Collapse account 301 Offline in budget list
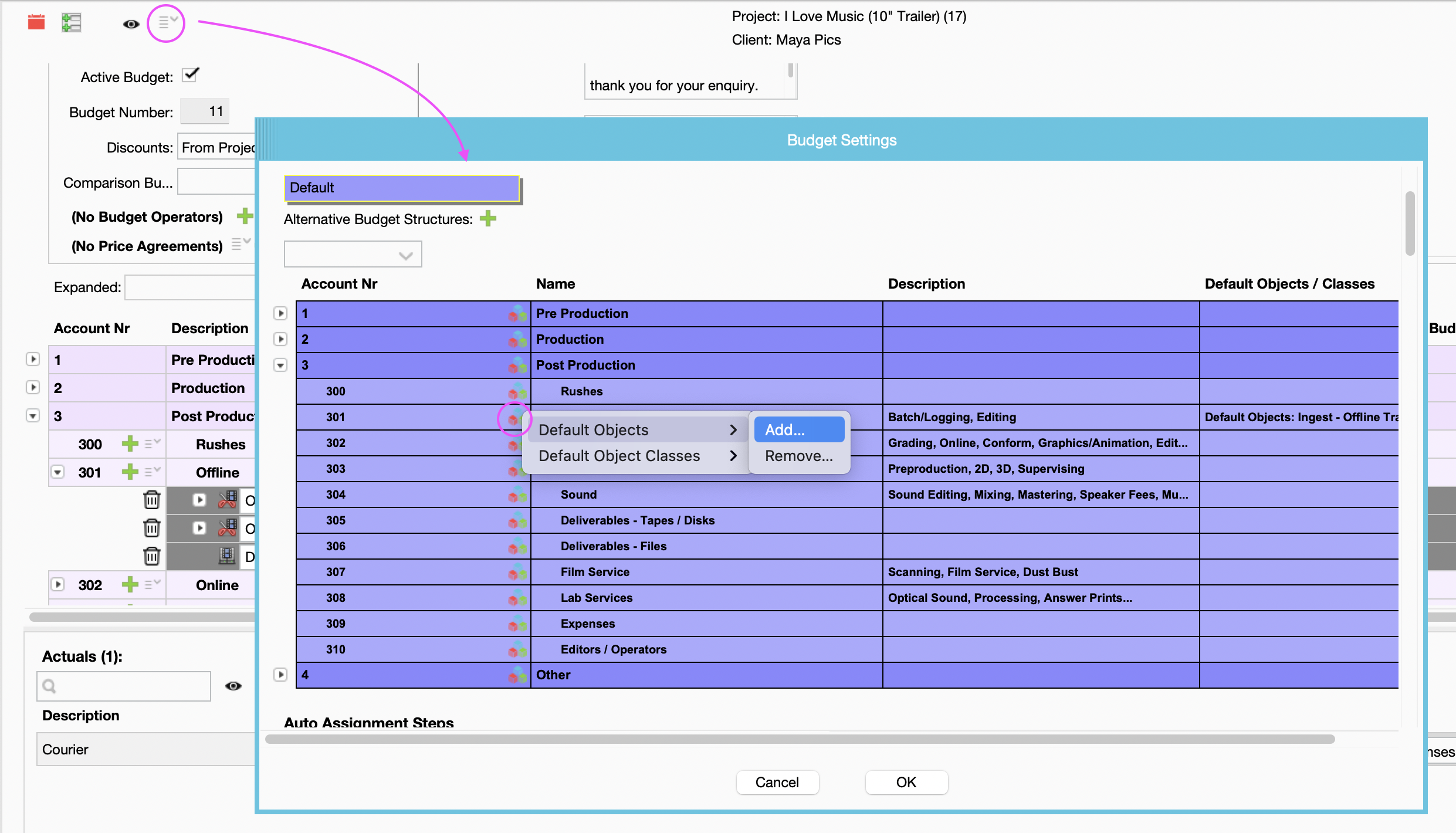Screen dimensions: 1456x833 click(x=57, y=472)
